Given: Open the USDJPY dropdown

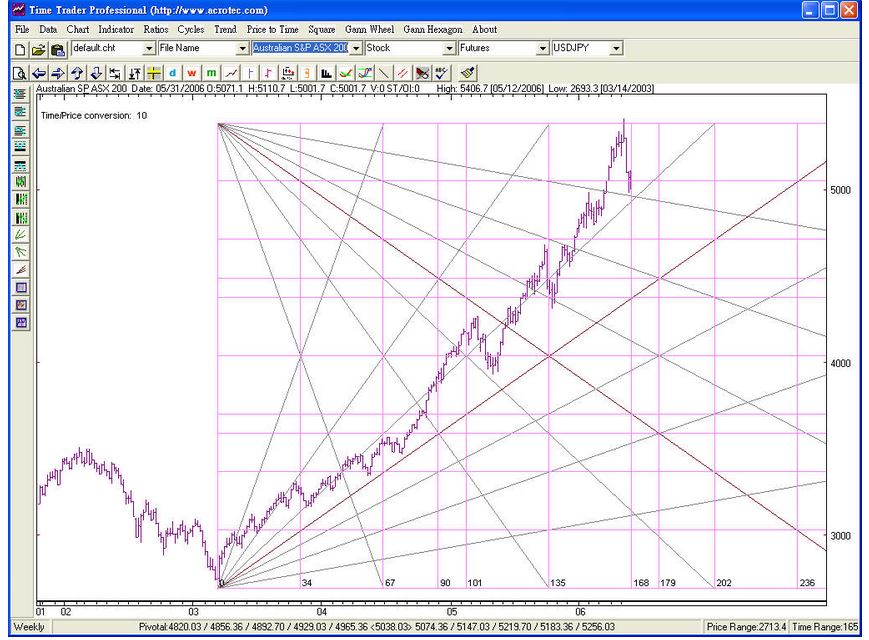Looking at the screenshot, I should [616, 49].
